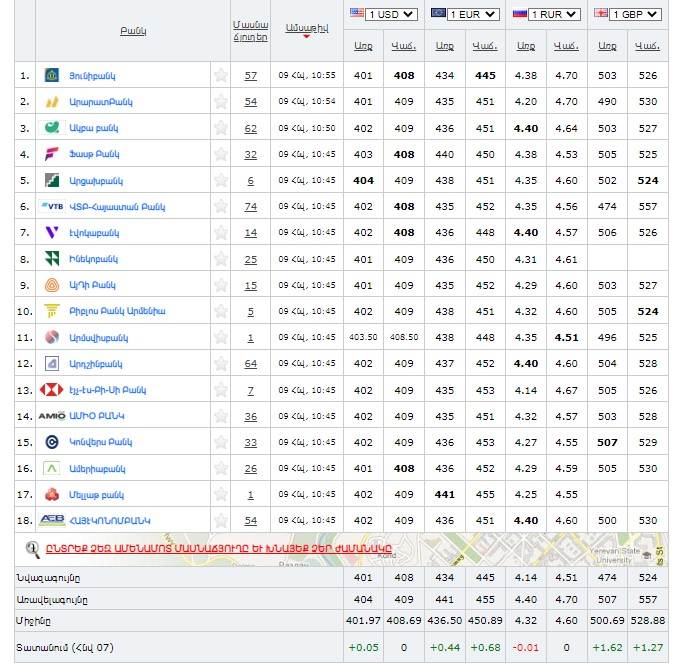673x665 pixels.
Task: Sort table by Բանկ column header
Action: [133, 31]
